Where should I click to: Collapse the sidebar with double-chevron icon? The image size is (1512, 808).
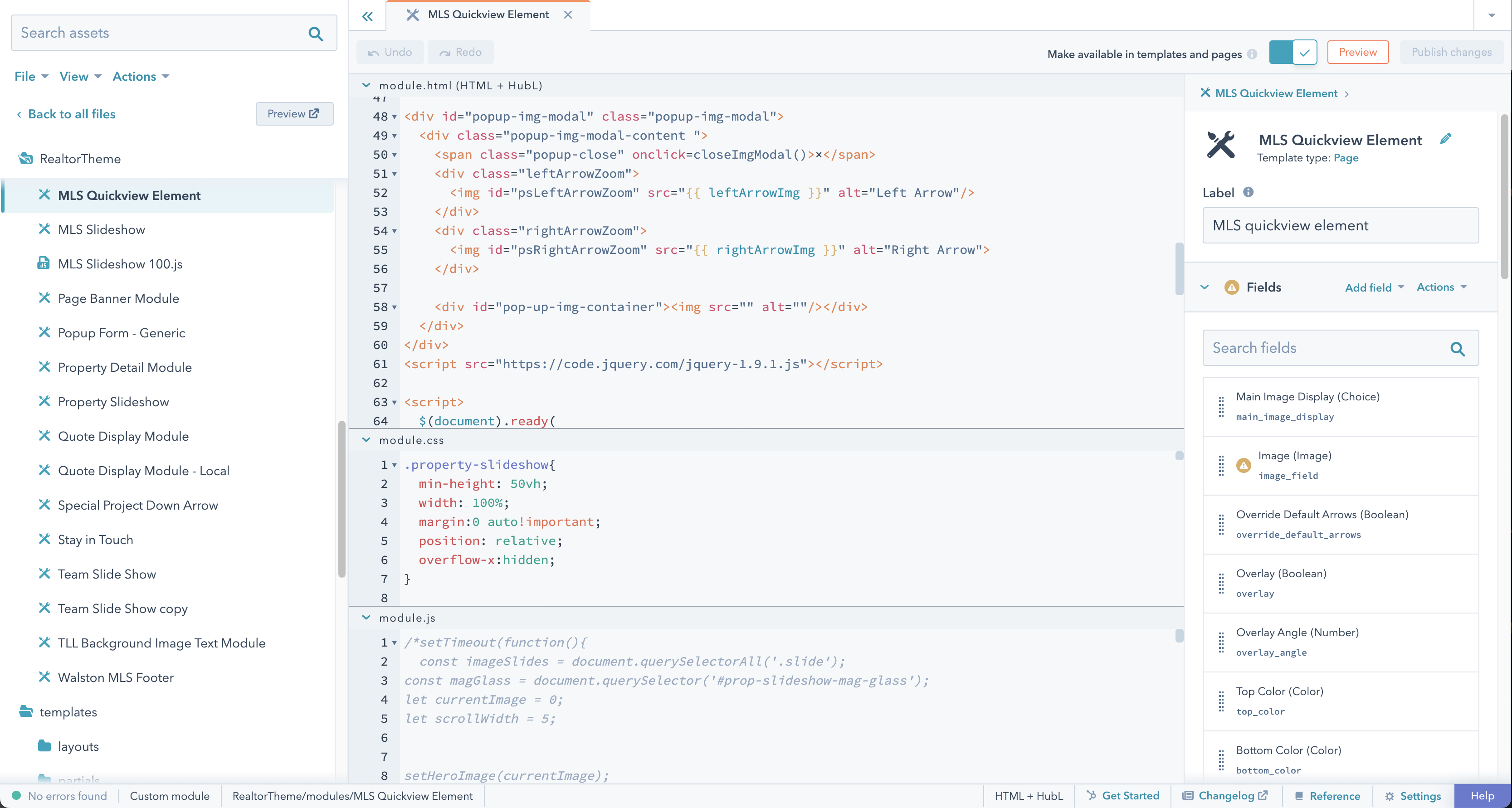tap(367, 16)
